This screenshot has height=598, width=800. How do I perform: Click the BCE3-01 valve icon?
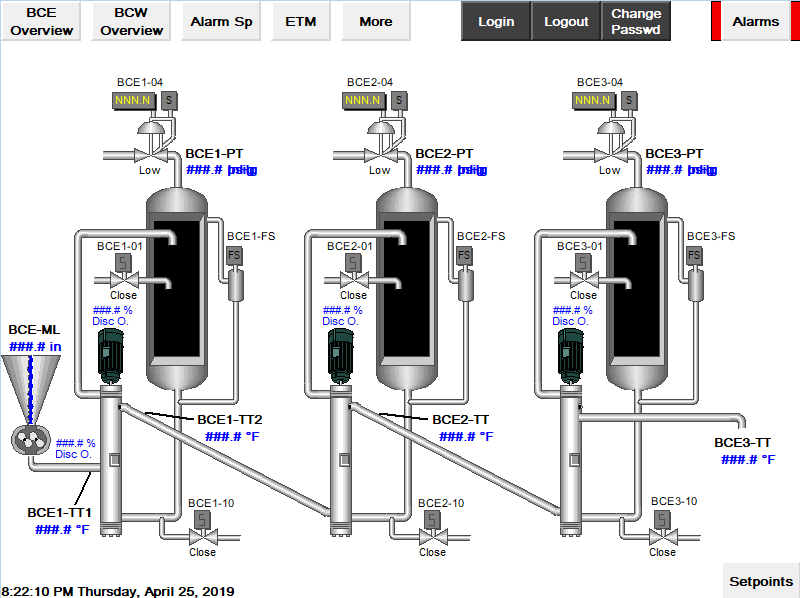point(584,272)
